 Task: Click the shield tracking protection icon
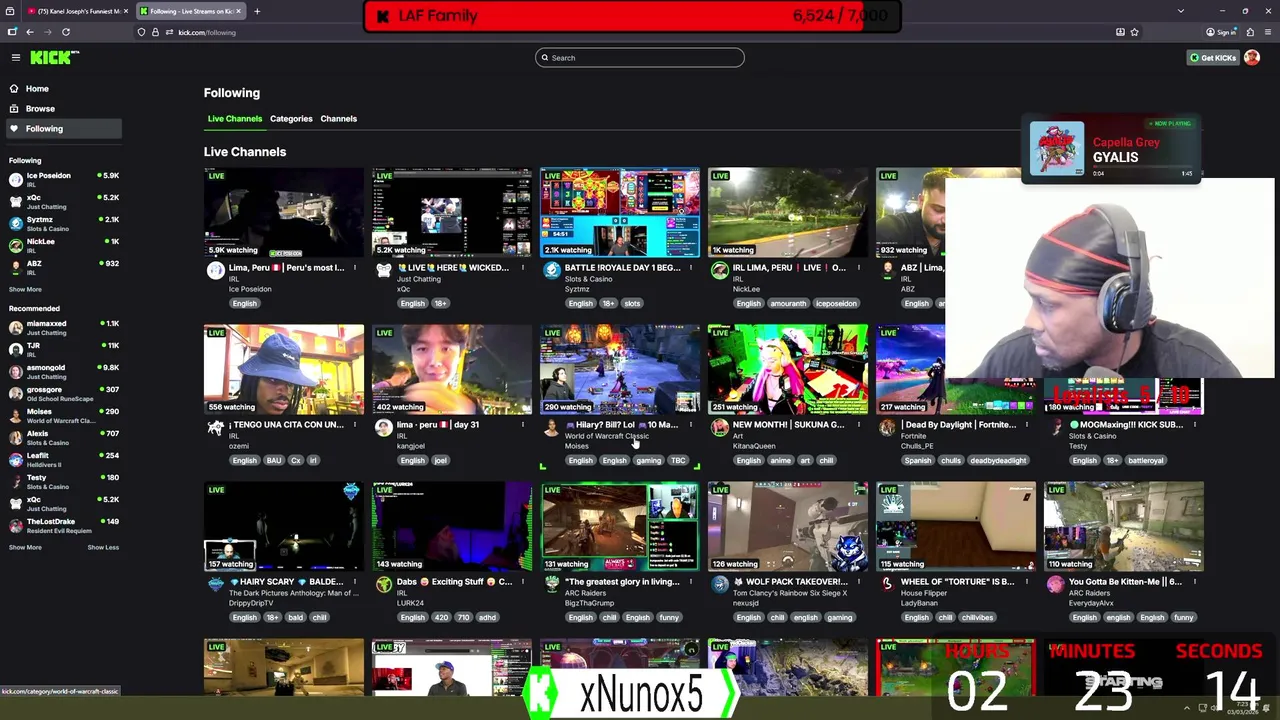[x=141, y=32]
